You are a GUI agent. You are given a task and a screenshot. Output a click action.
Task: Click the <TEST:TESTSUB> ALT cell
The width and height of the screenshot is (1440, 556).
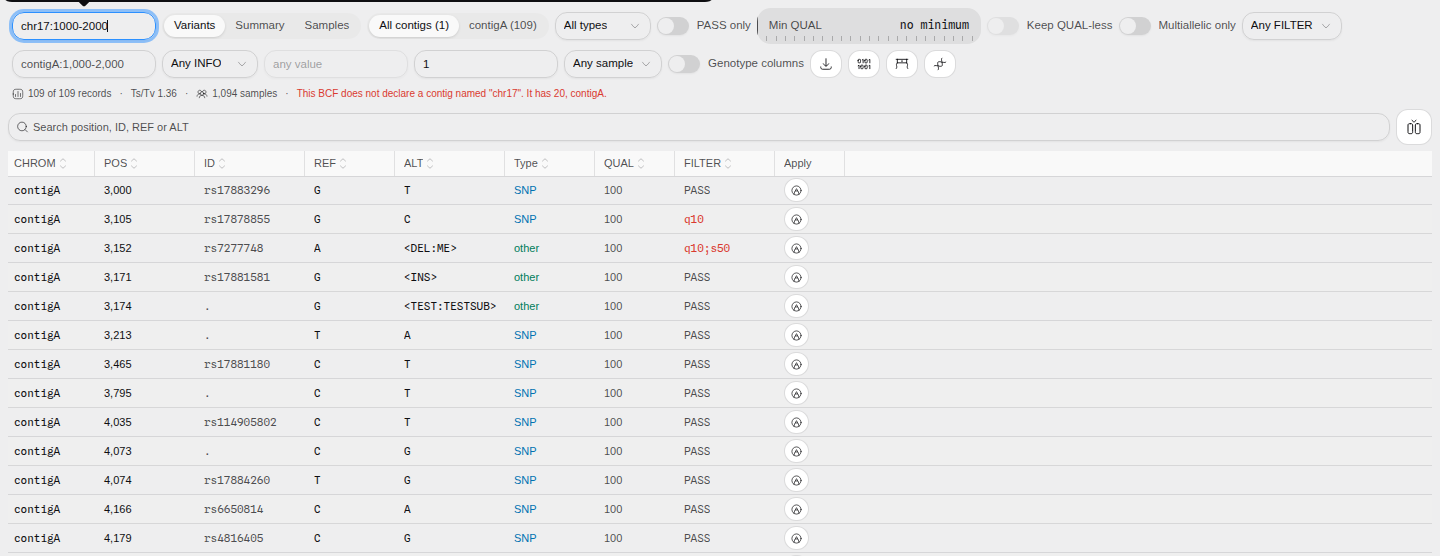[450, 306]
